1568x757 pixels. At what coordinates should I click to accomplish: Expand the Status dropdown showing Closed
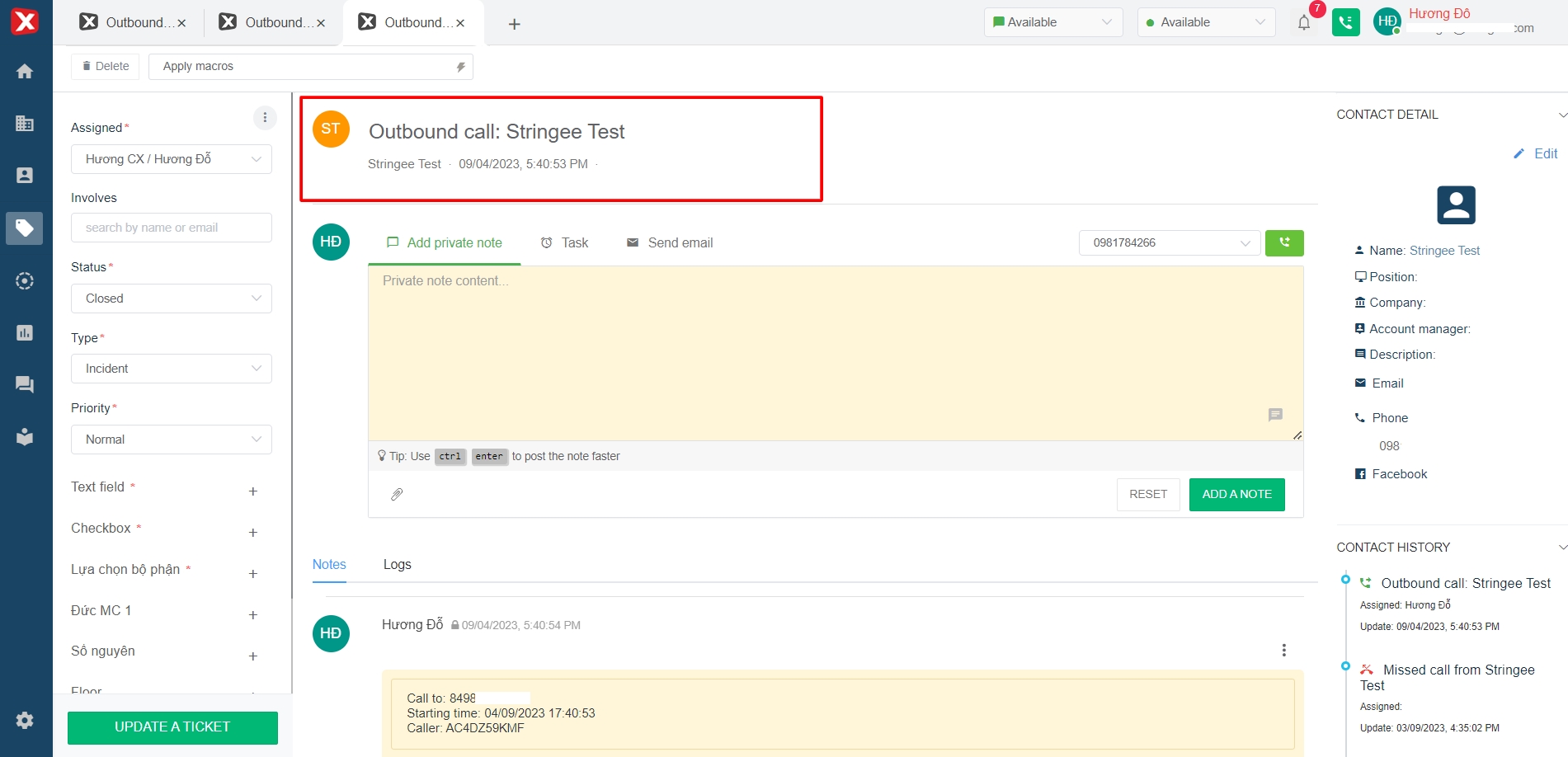(172, 299)
